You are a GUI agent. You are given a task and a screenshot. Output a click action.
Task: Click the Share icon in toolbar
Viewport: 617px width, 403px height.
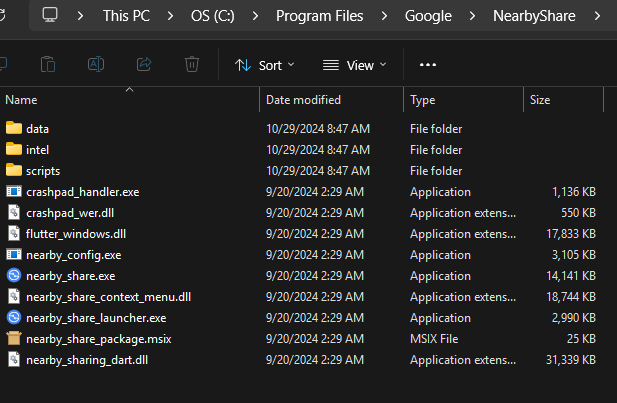144,64
